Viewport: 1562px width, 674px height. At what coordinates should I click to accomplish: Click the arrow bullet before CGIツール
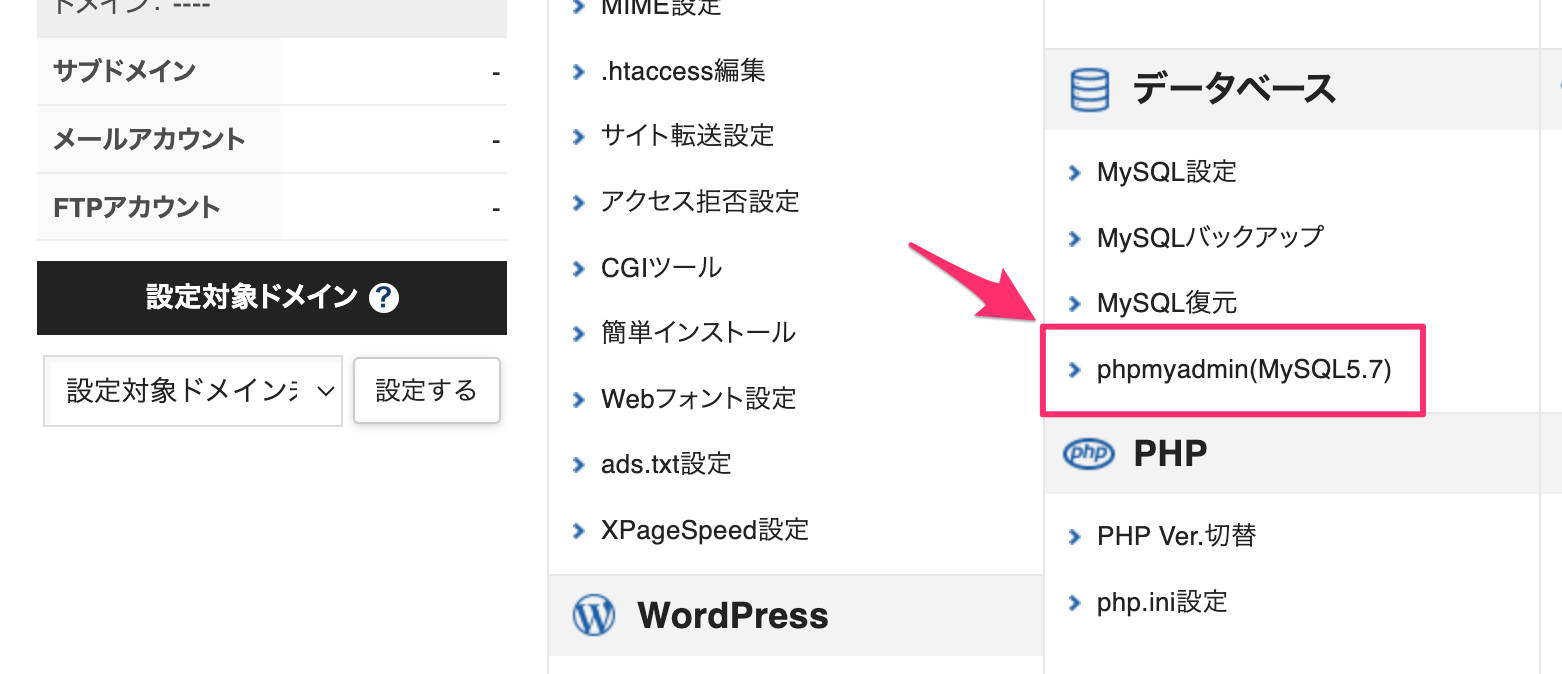coord(578,268)
